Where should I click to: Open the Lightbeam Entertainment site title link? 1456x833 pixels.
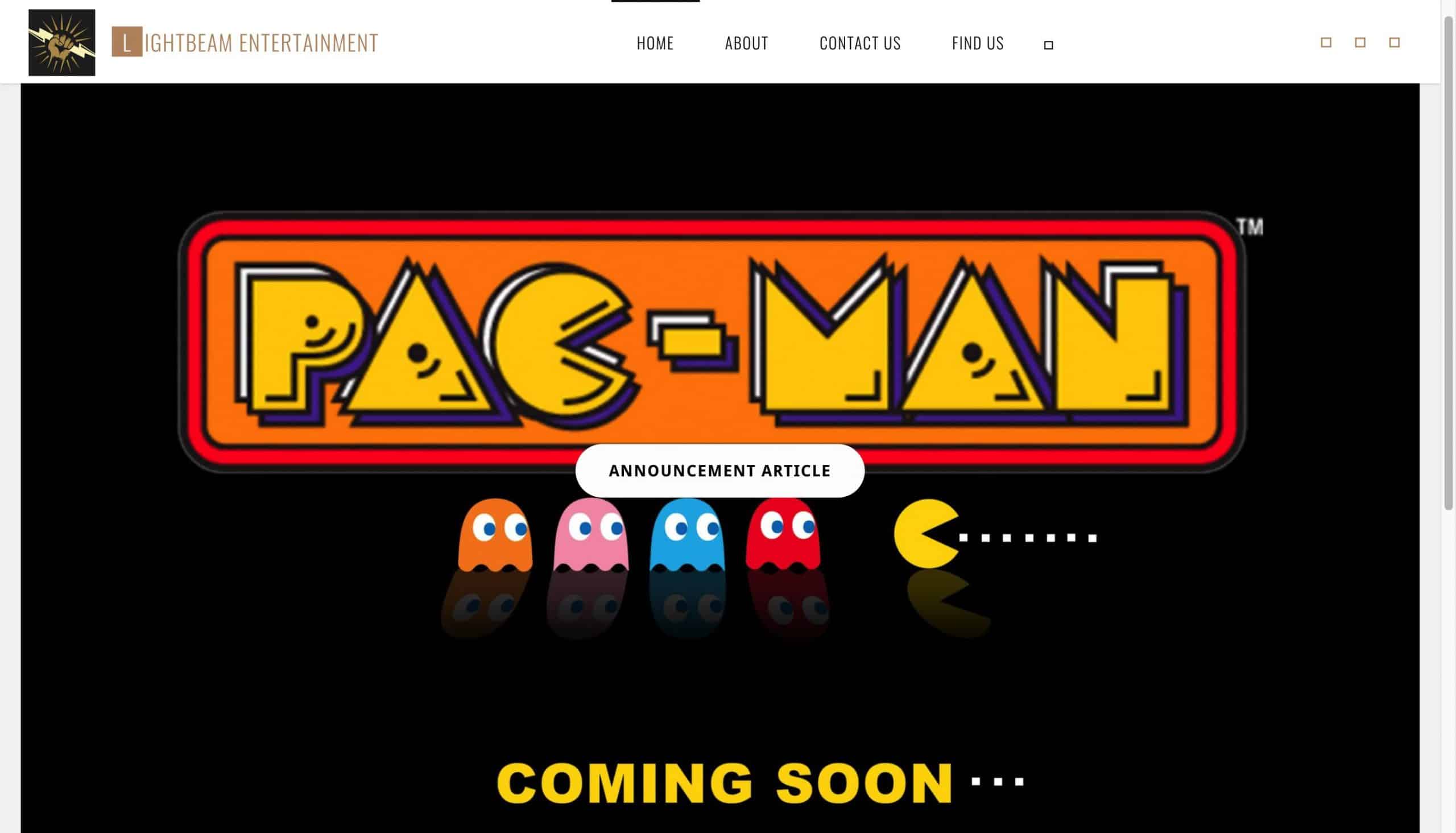point(244,43)
